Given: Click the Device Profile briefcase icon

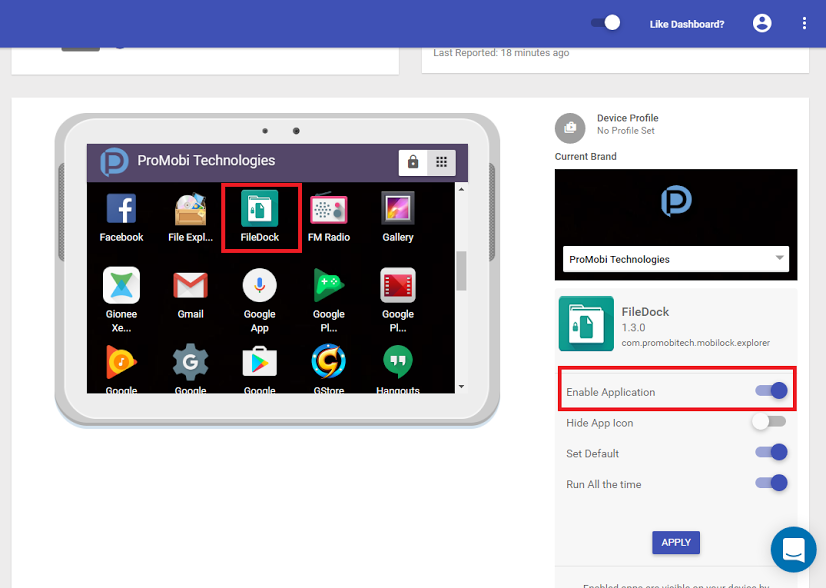Looking at the screenshot, I should click(x=570, y=128).
